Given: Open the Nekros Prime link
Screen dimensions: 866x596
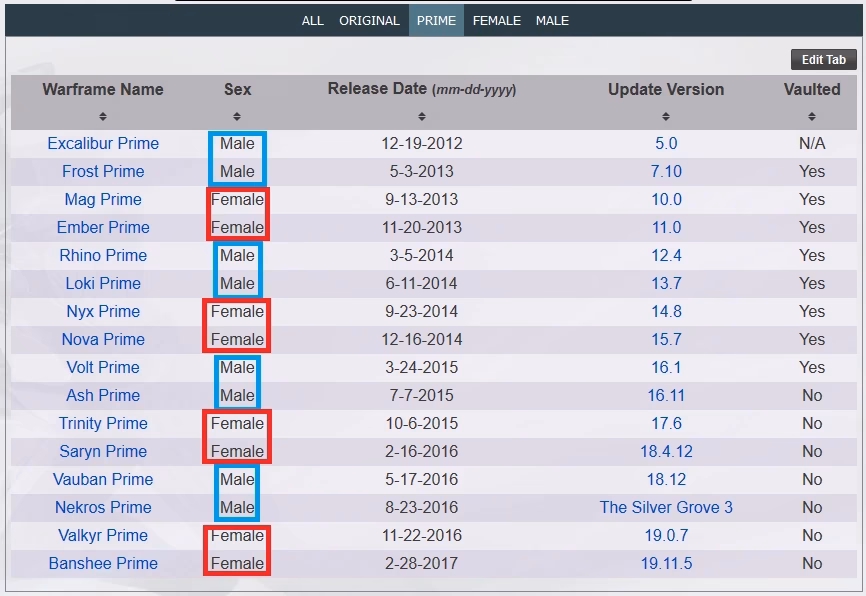Looking at the screenshot, I should tap(103, 507).
